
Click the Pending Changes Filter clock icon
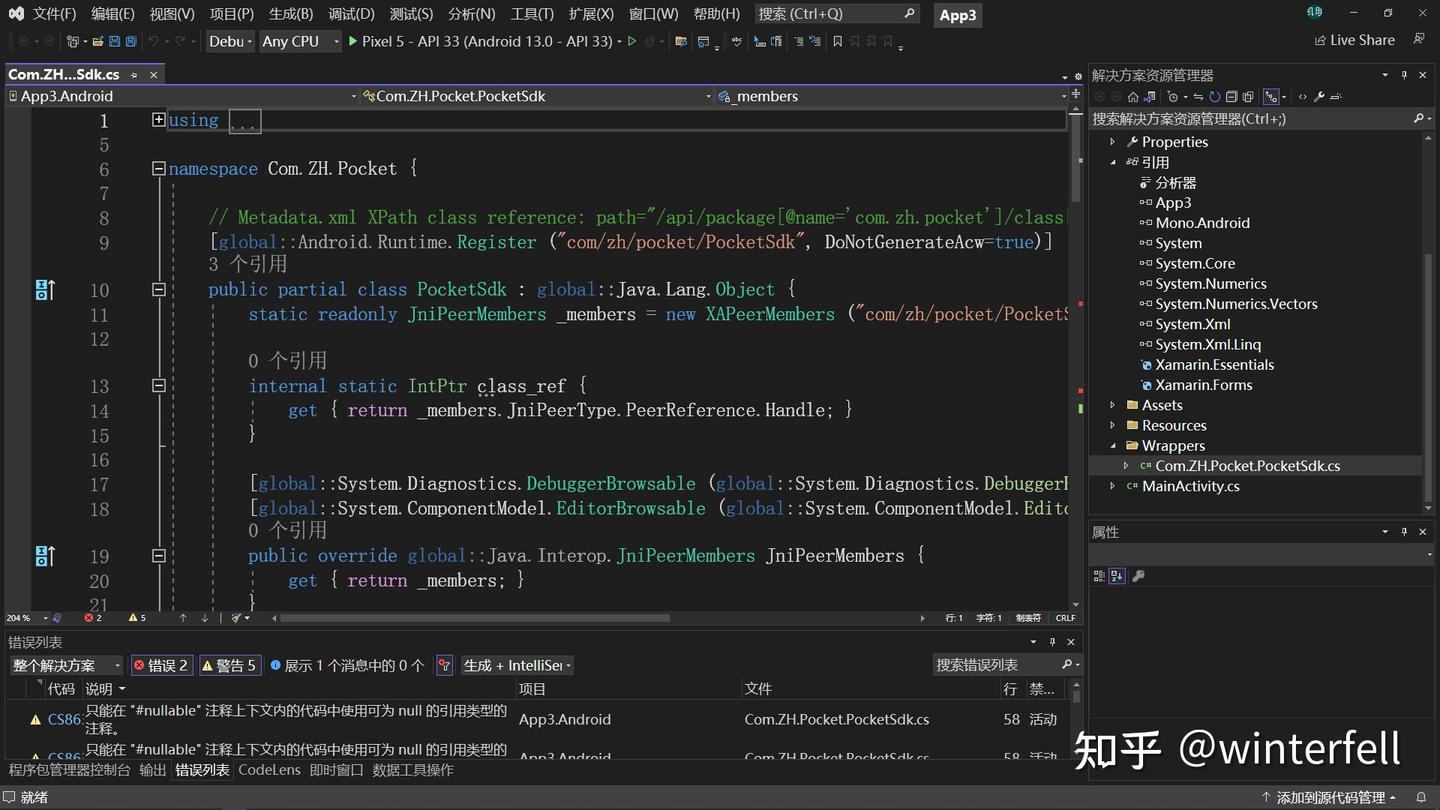pos(1172,97)
